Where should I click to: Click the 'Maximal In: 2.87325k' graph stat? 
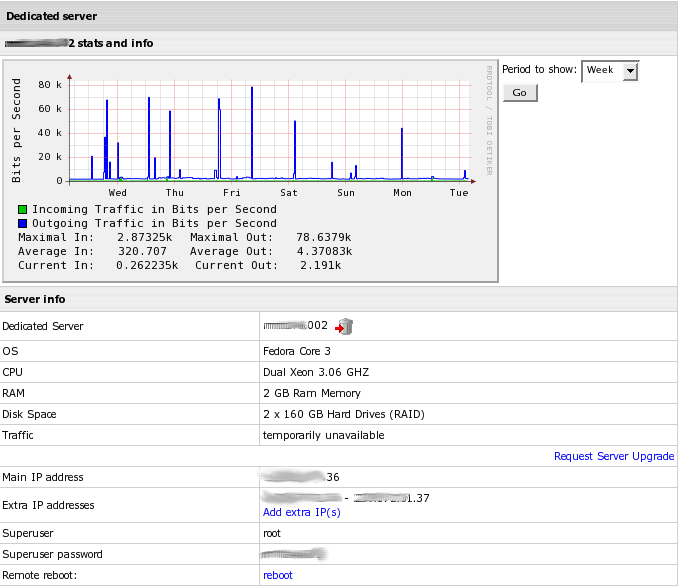(x=95, y=237)
